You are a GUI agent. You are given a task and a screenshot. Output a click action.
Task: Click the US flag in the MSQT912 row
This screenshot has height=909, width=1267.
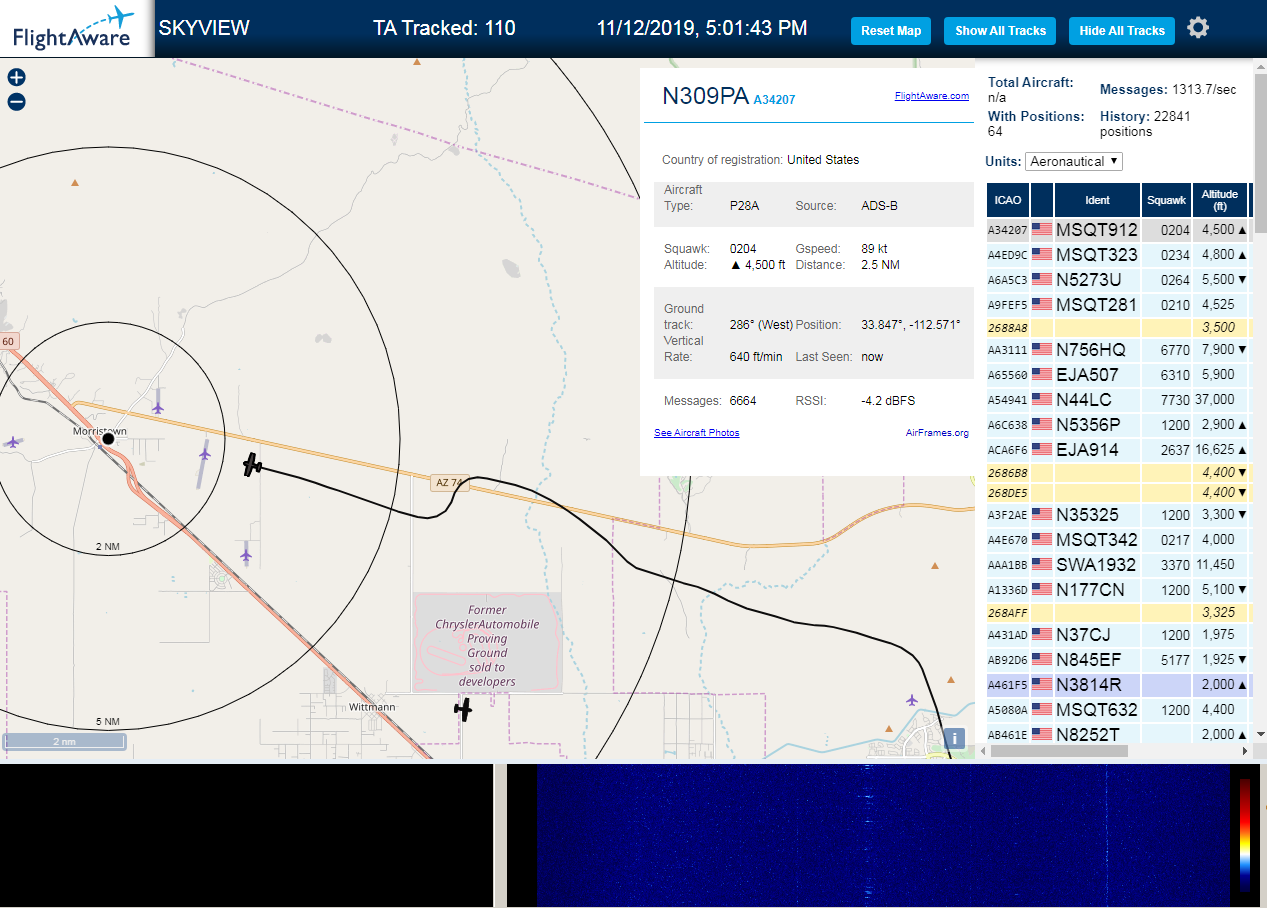click(1042, 230)
